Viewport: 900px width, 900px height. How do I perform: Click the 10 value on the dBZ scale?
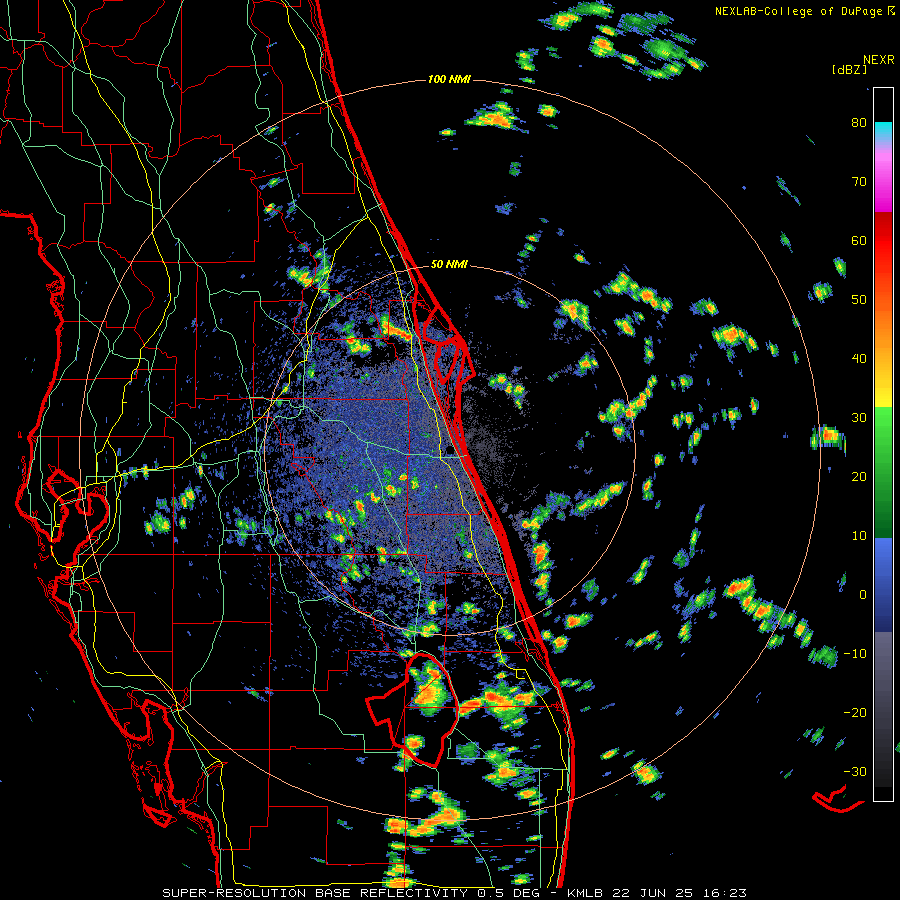(859, 536)
